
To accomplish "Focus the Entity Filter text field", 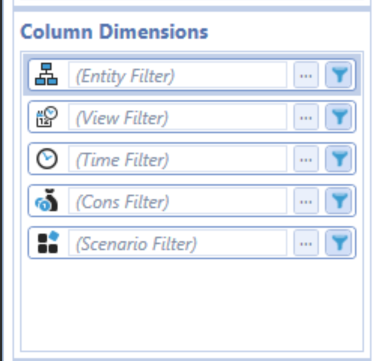I will (178, 75).
